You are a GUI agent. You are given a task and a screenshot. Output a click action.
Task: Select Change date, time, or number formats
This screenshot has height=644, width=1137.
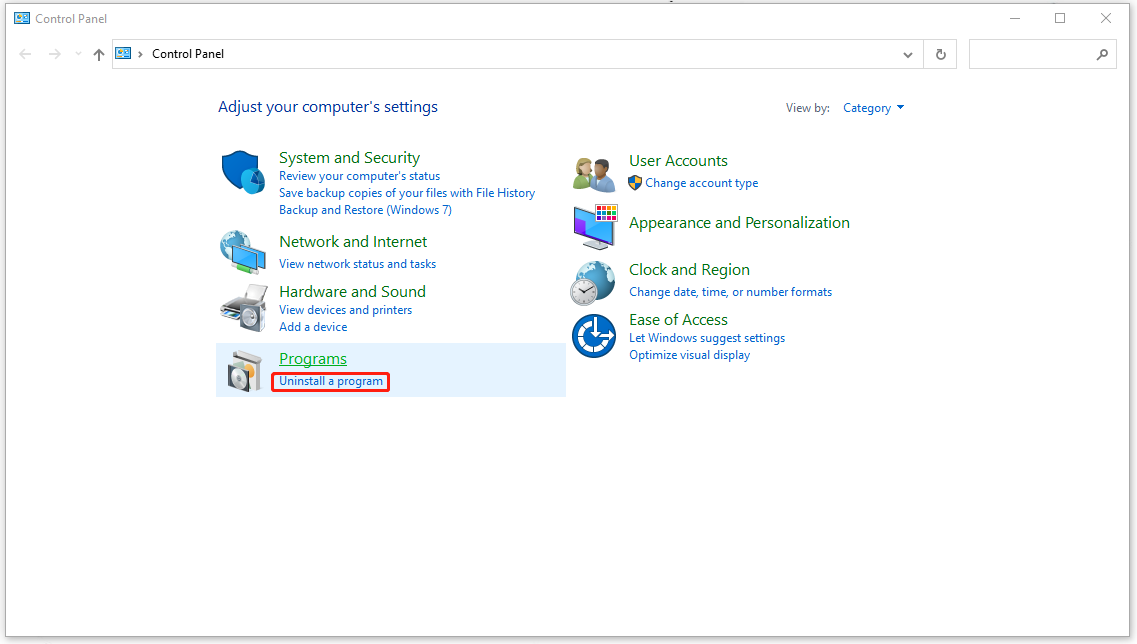[730, 292]
